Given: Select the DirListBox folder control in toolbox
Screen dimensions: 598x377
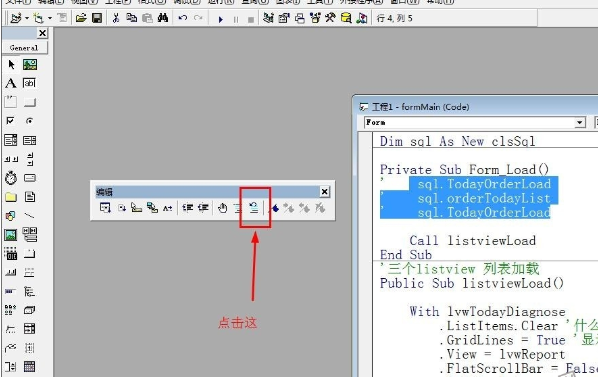Looking at the screenshot, I should (x=11, y=197).
